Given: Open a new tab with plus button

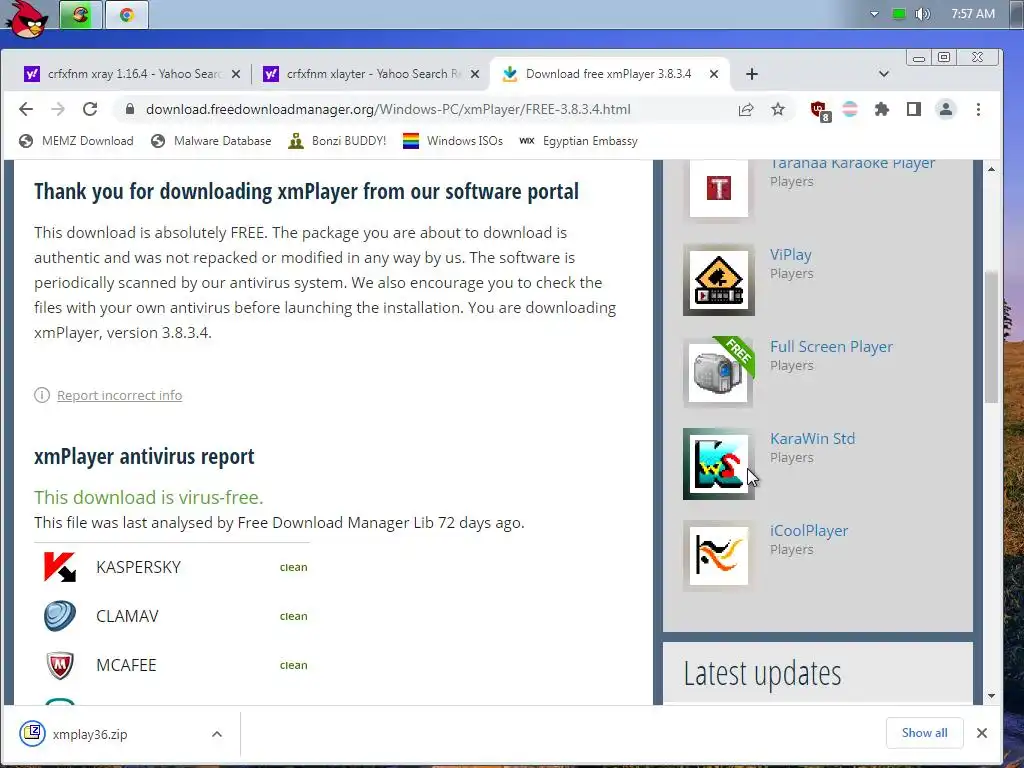Looking at the screenshot, I should [752, 74].
